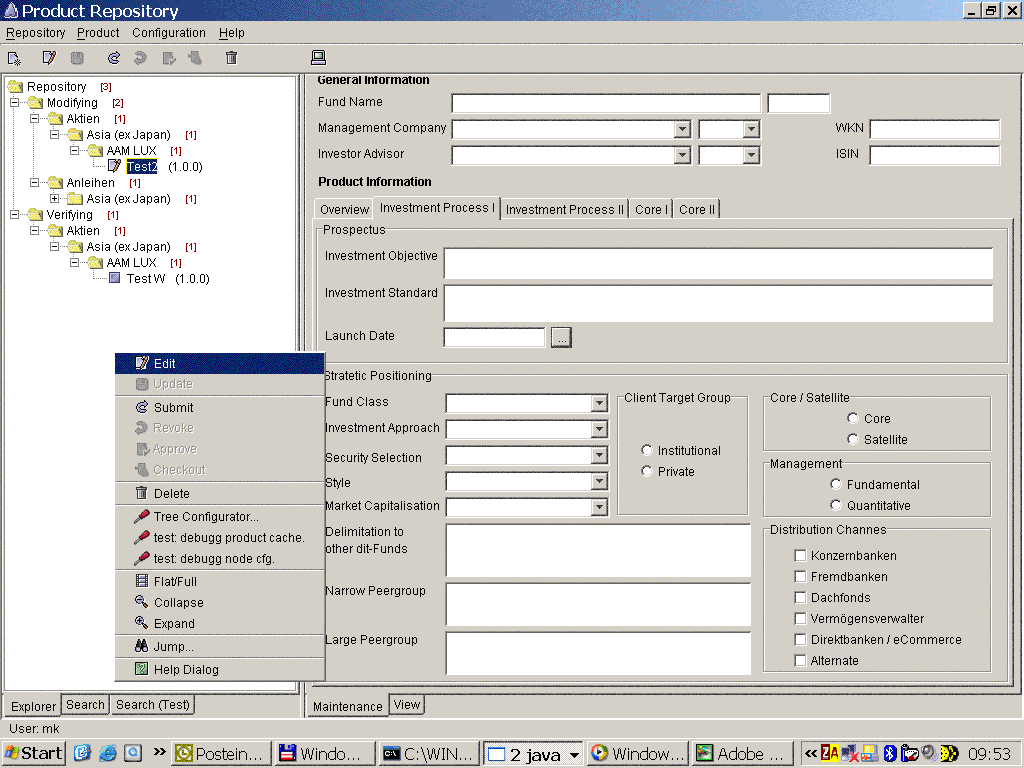Collapse the Verifying tree node

click(x=15, y=215)
